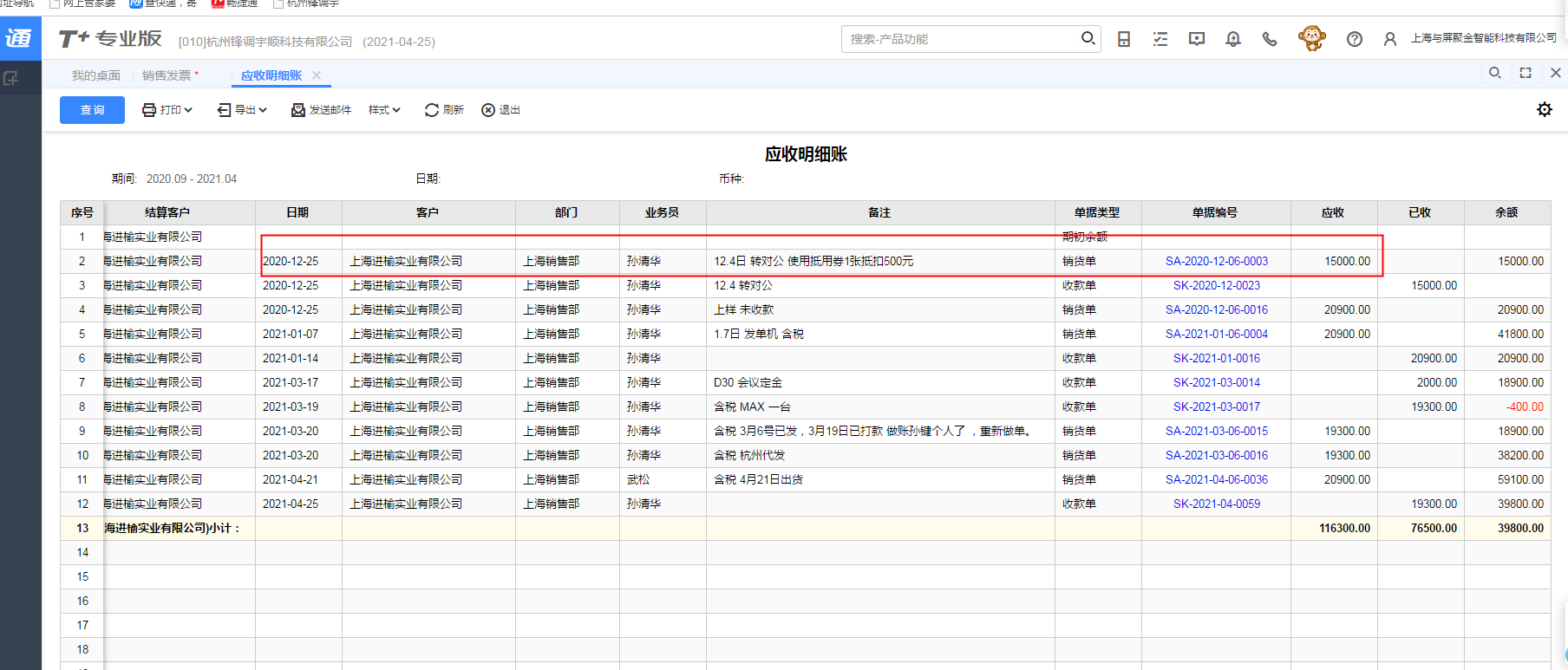The width and height of the screenshot is (1568, 670).
Task: Open document link SA-2020-12-06-0016
Action: tap(1216, 309)
